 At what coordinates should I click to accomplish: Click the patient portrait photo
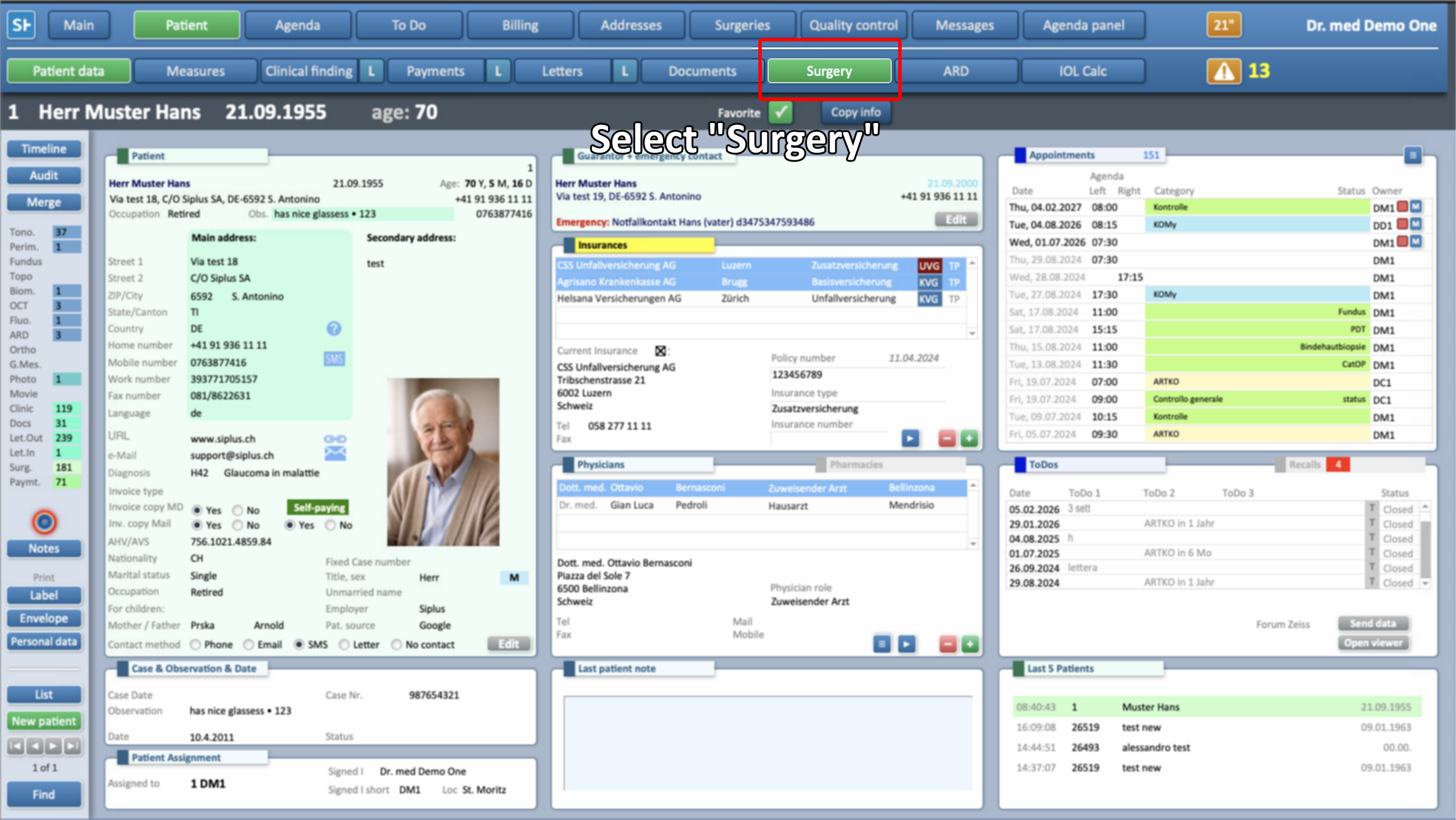[443, 461]
